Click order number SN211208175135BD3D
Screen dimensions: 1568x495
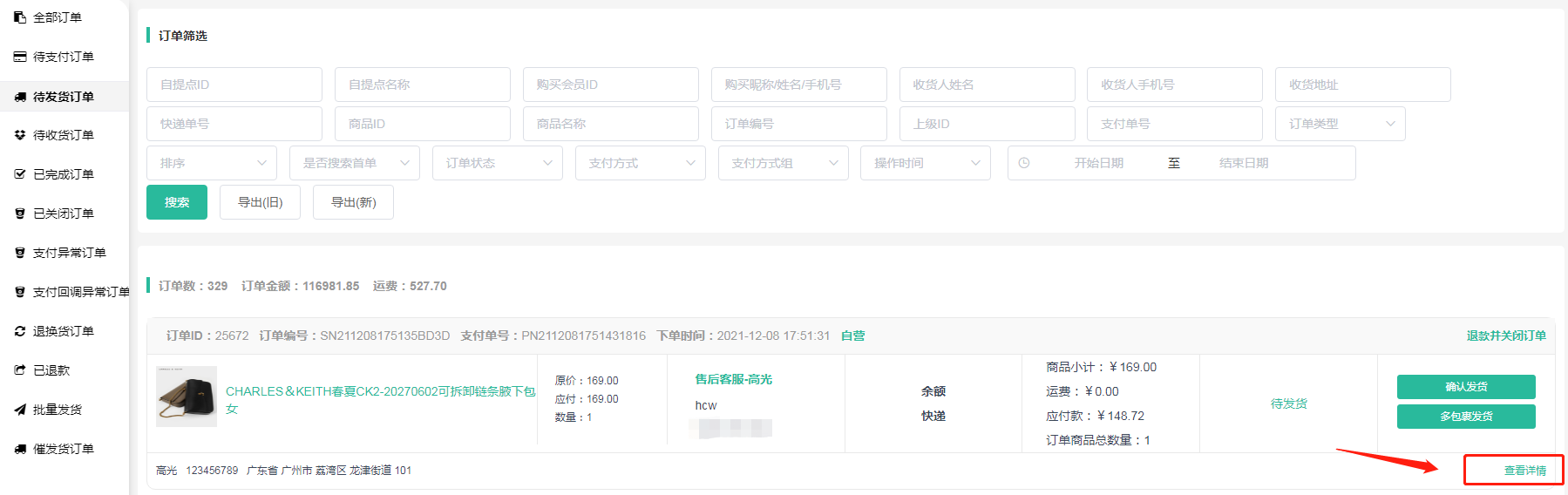point(385,336)
